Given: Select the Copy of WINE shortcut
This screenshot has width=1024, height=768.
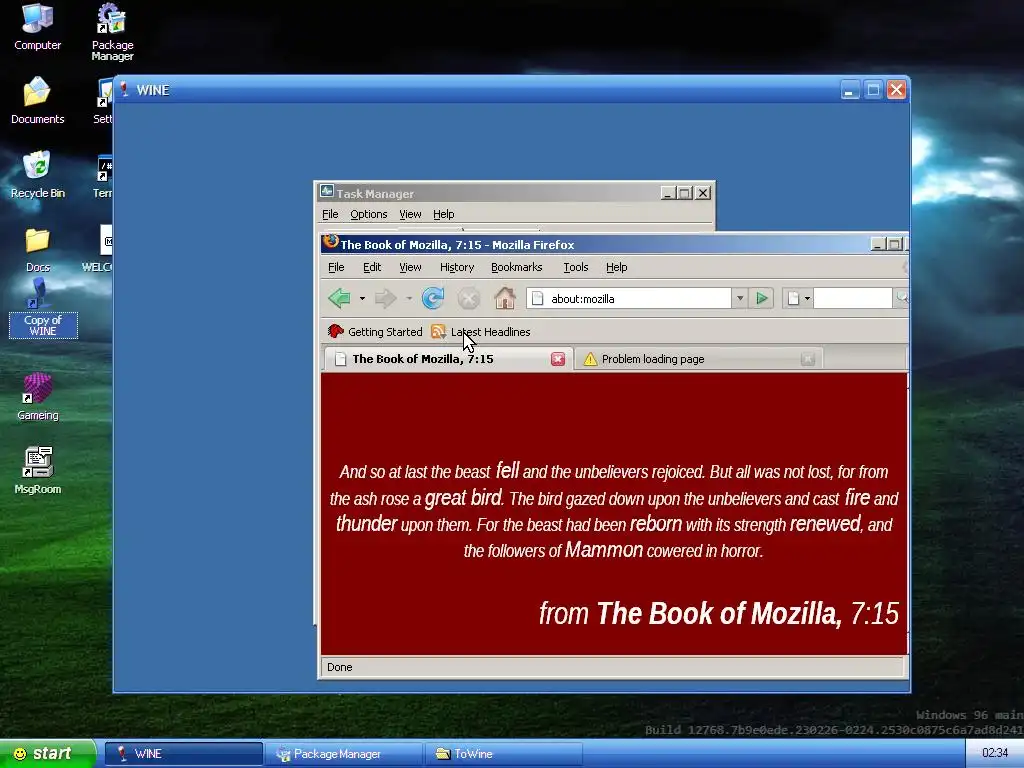Looking at the screenshot, I should tap(43, 308).
